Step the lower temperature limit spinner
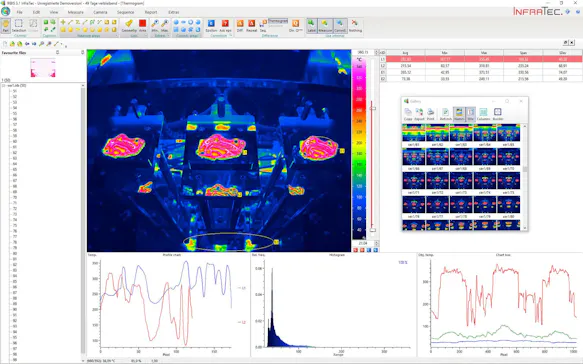This screenshot has height=364, width=583. click(x=376, y=243)
